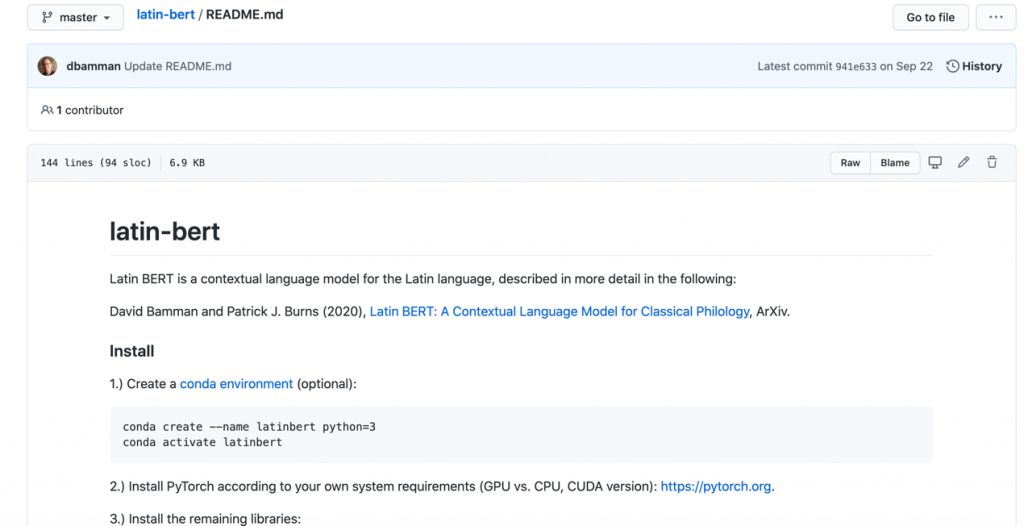Click the Go to file button
1024x526 pixels.
pos(930,18)
